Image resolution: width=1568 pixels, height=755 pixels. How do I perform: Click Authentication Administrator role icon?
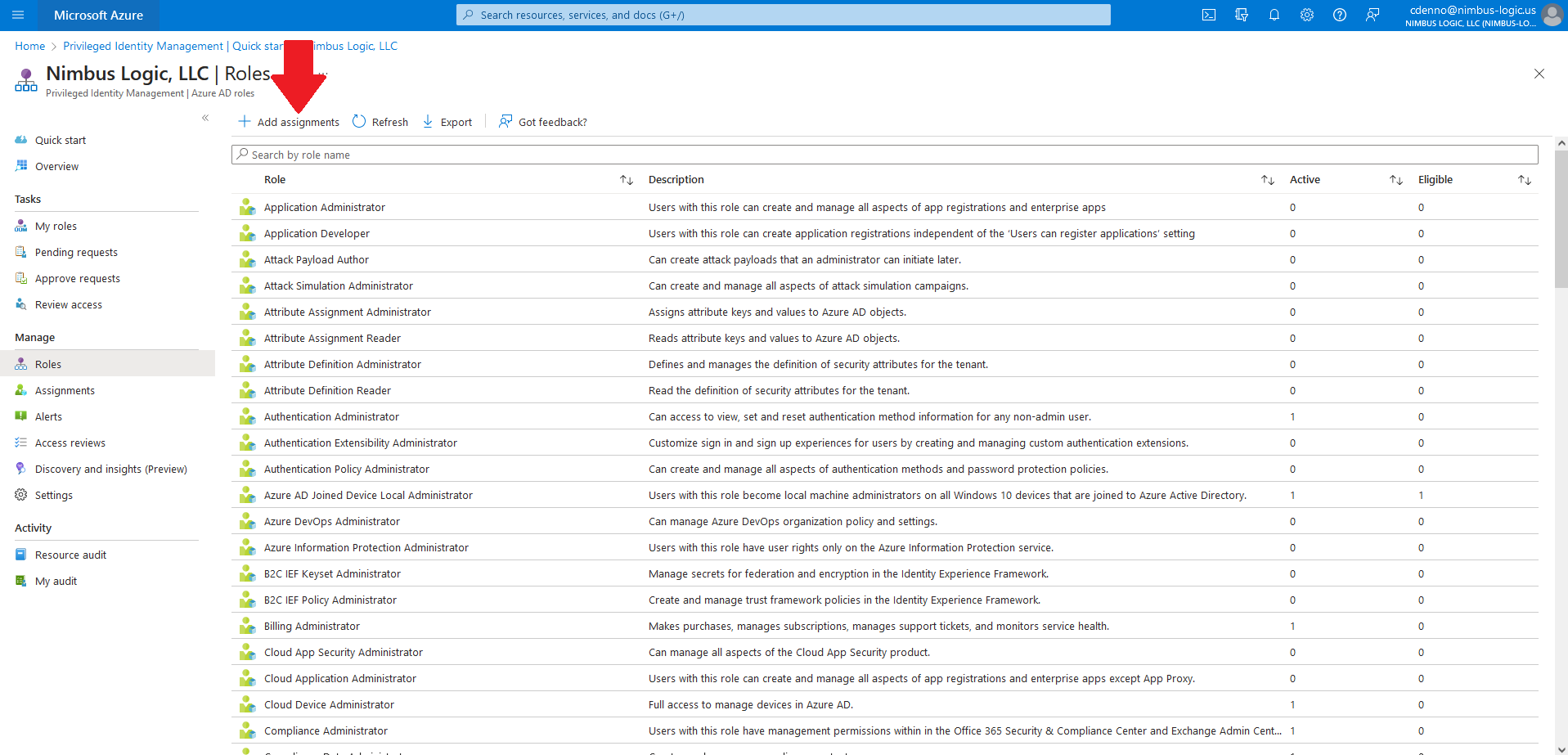click(x=247, y=417)
